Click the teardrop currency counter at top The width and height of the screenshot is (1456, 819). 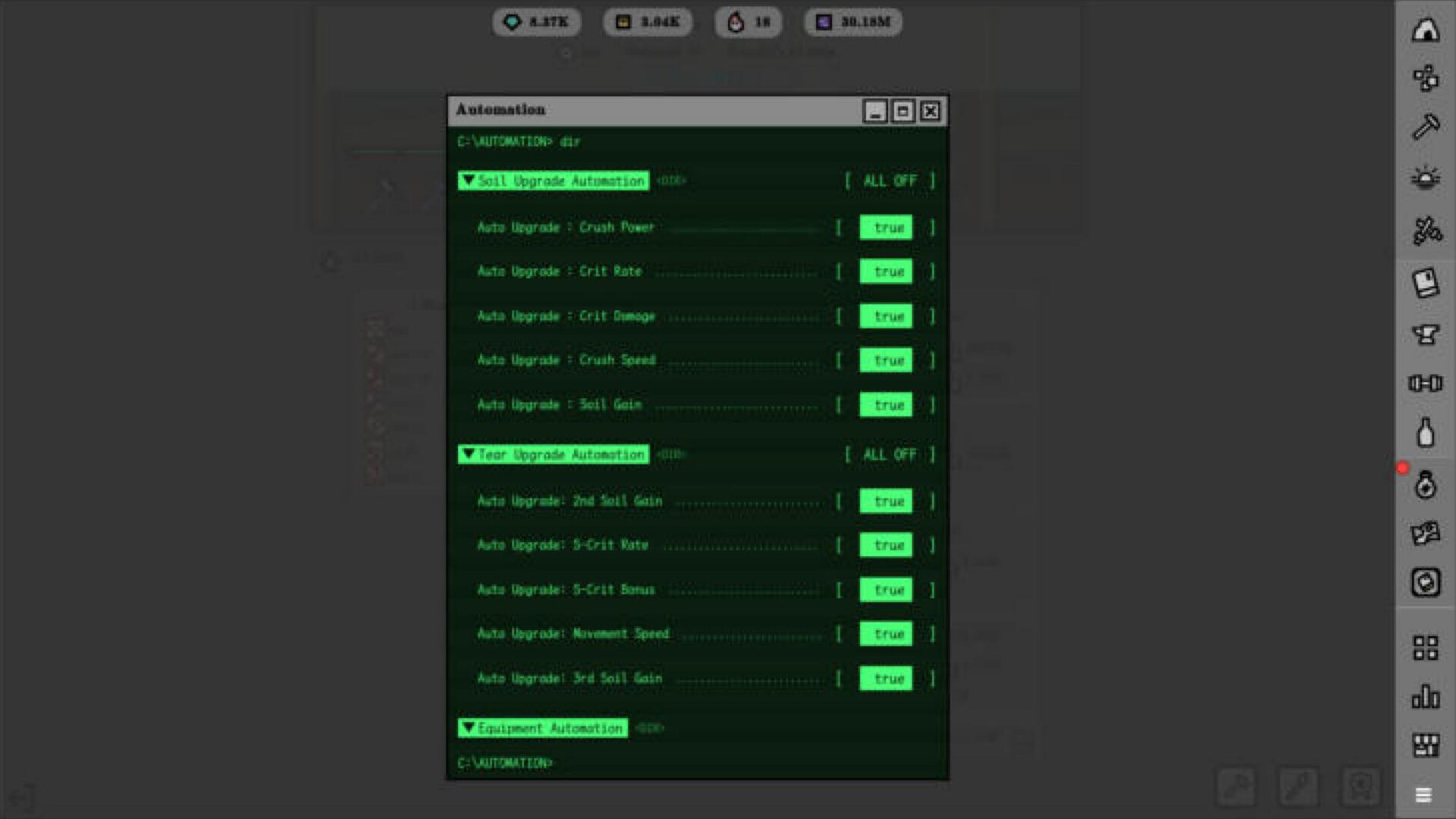748,22
